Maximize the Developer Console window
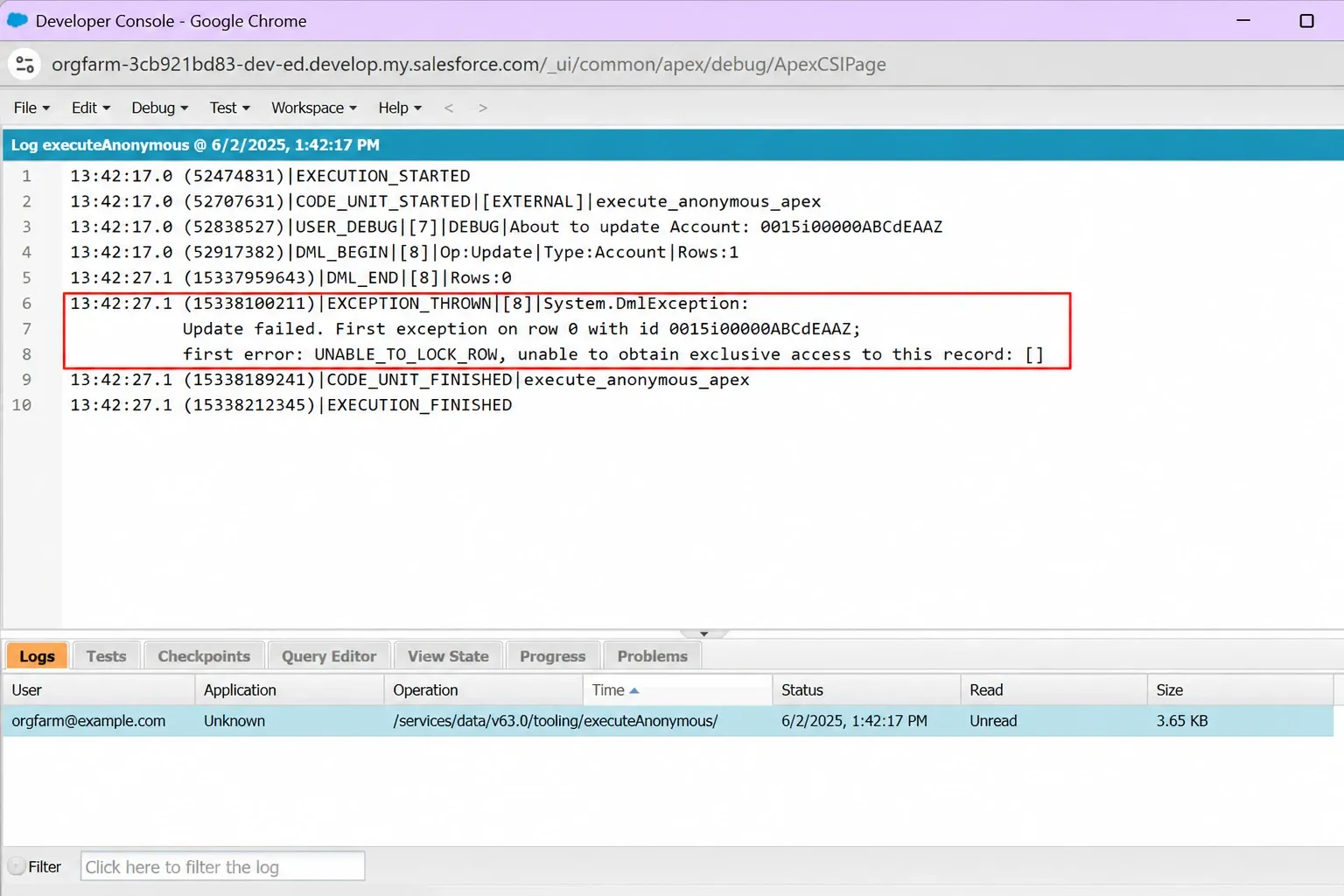This screenshot has width=1344, height=896. pos(1306,20)
